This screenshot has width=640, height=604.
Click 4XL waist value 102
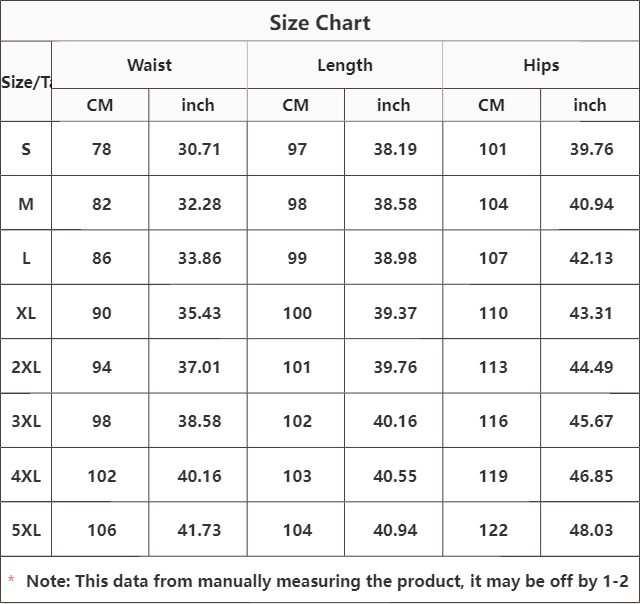(102, 476)
